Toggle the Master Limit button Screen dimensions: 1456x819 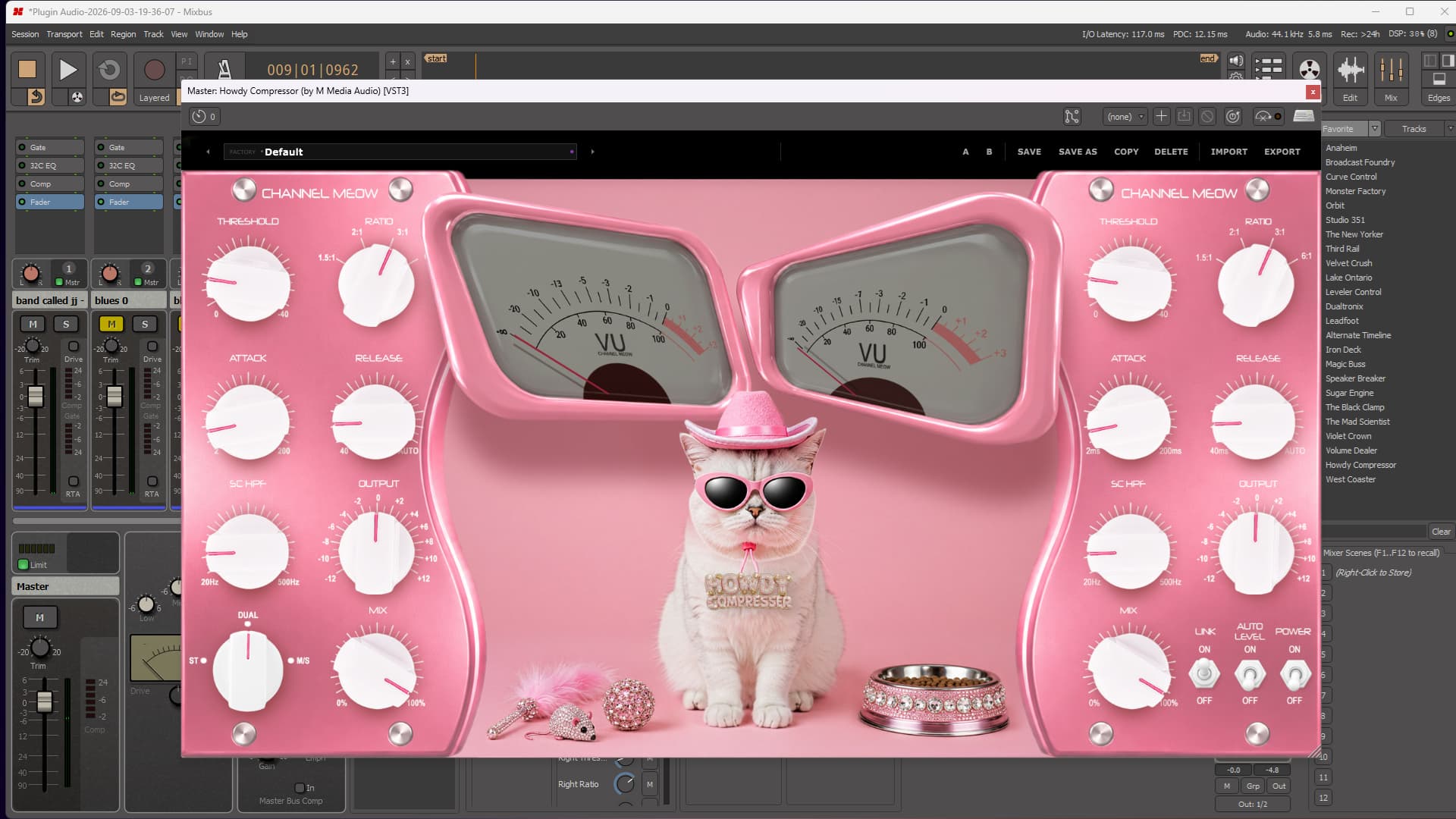click(33, 564)
